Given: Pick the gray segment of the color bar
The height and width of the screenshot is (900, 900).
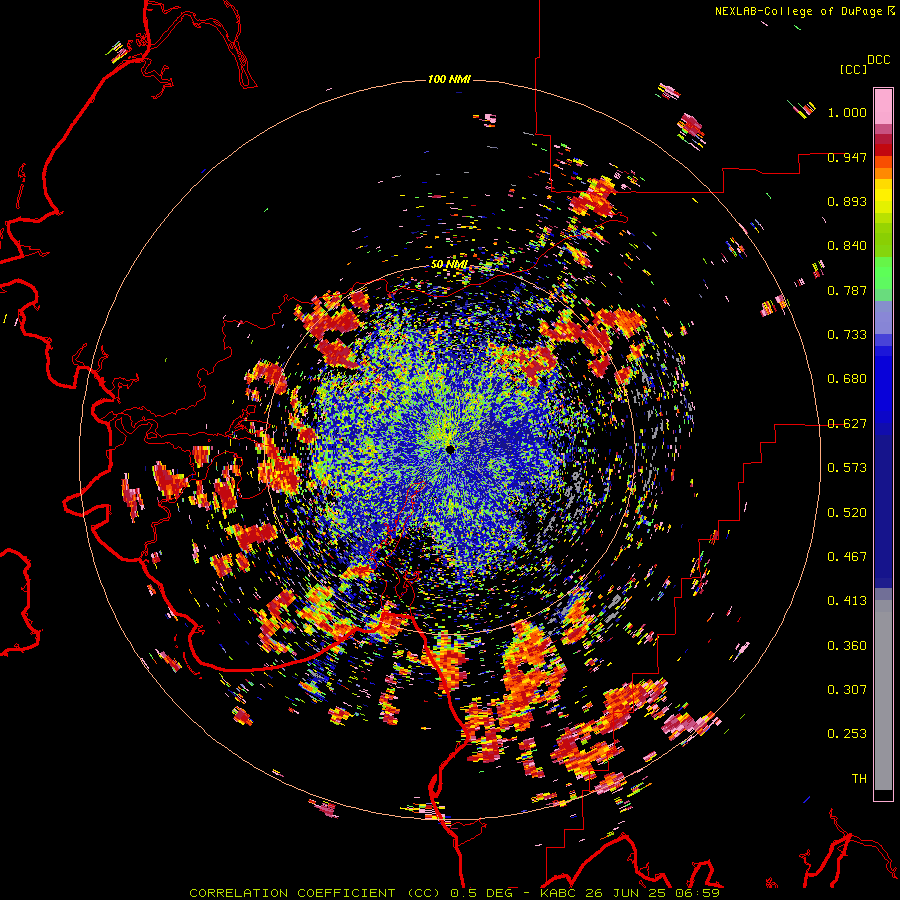Looking at the screenshot, I should [883, 695].
